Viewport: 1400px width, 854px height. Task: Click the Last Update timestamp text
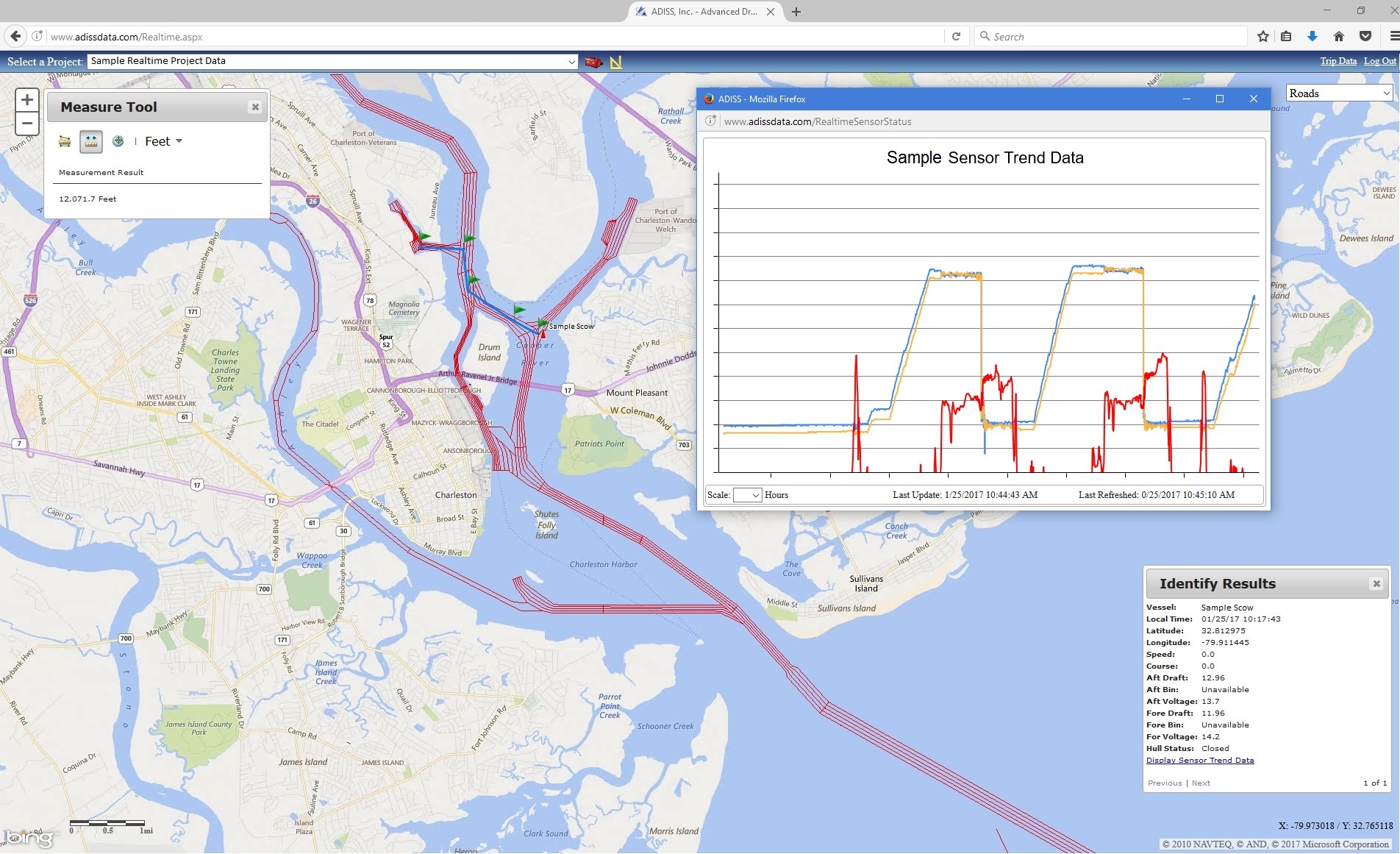click(965, 495)
